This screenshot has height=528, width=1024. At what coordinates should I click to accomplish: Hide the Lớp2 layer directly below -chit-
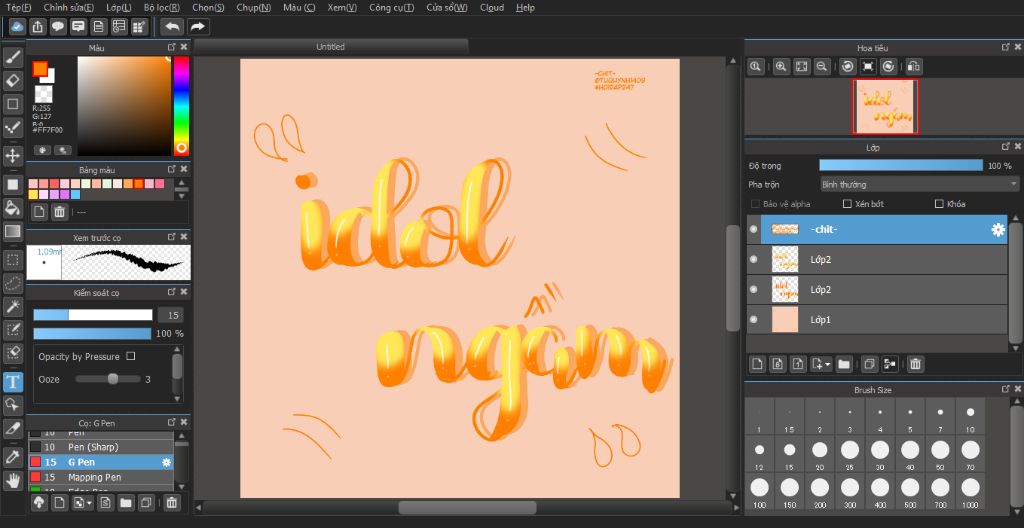coord(754,259)
